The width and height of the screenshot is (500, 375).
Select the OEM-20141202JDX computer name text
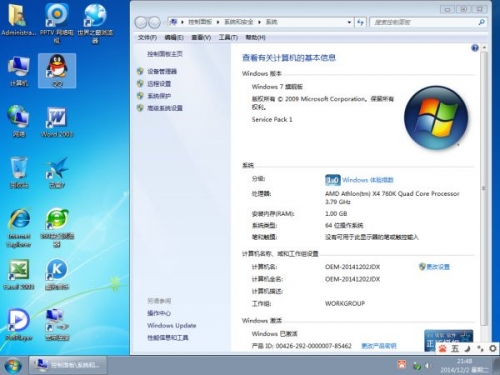click(352, 267)
